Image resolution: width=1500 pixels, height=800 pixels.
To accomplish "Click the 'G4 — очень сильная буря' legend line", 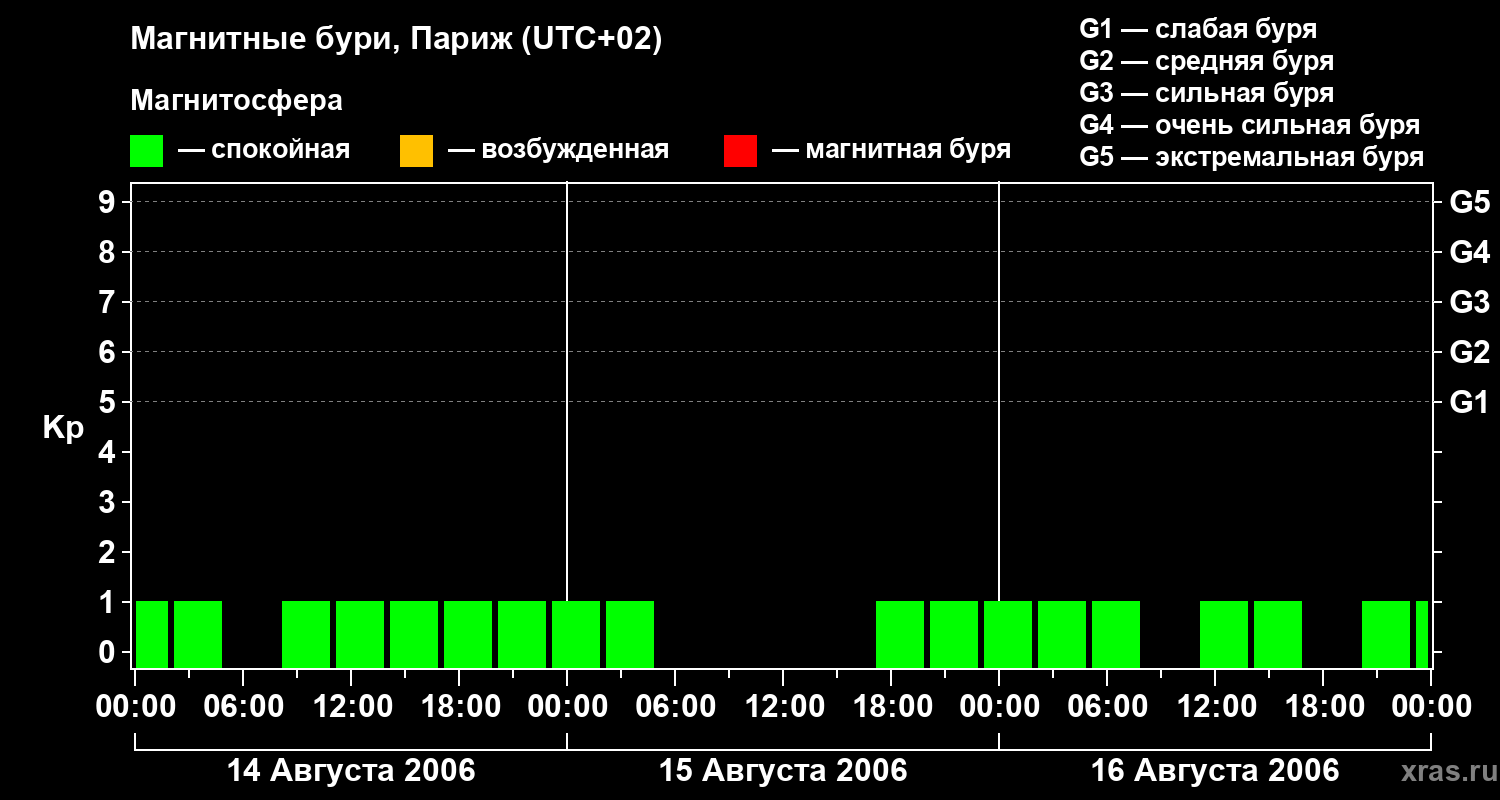I will click(1250, 125).
